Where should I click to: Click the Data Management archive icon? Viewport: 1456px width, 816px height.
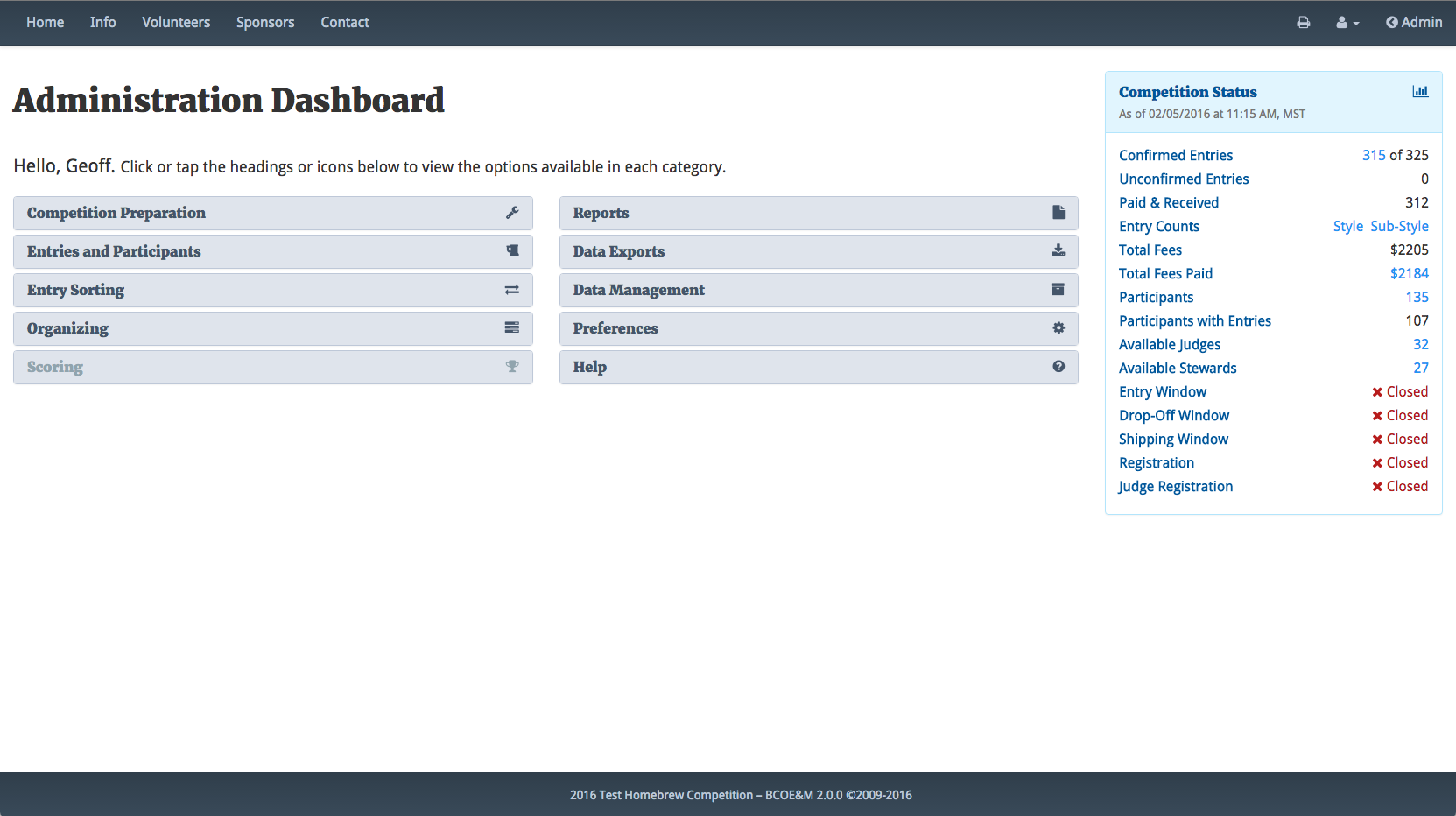point(1059,290)
